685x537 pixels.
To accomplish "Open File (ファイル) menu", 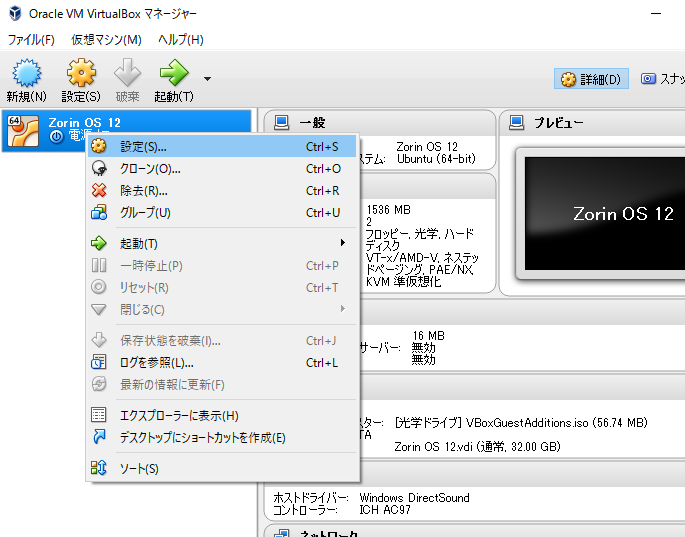I will click(31, 40).
